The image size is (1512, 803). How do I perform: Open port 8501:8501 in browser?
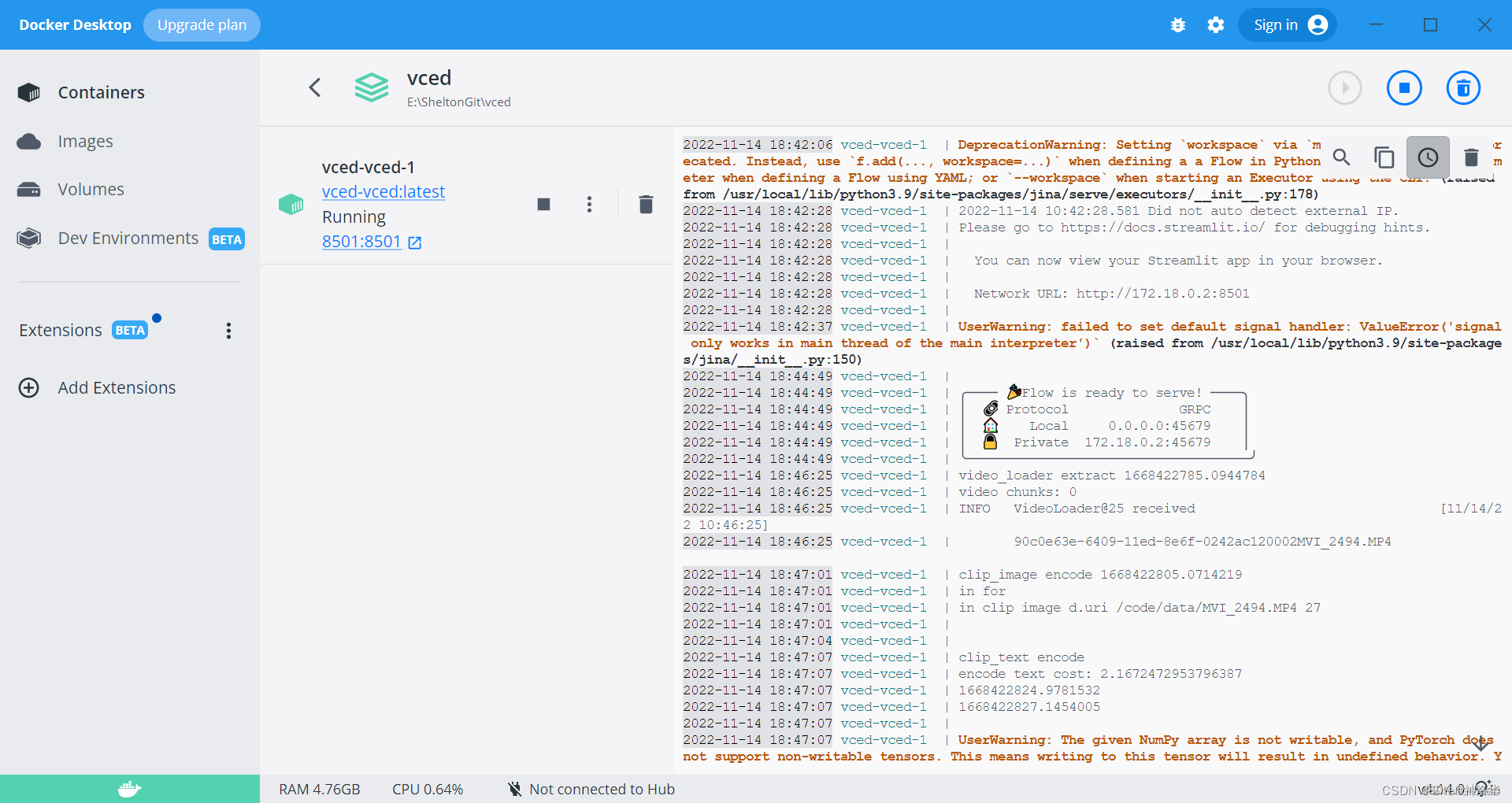click(361, 242)
